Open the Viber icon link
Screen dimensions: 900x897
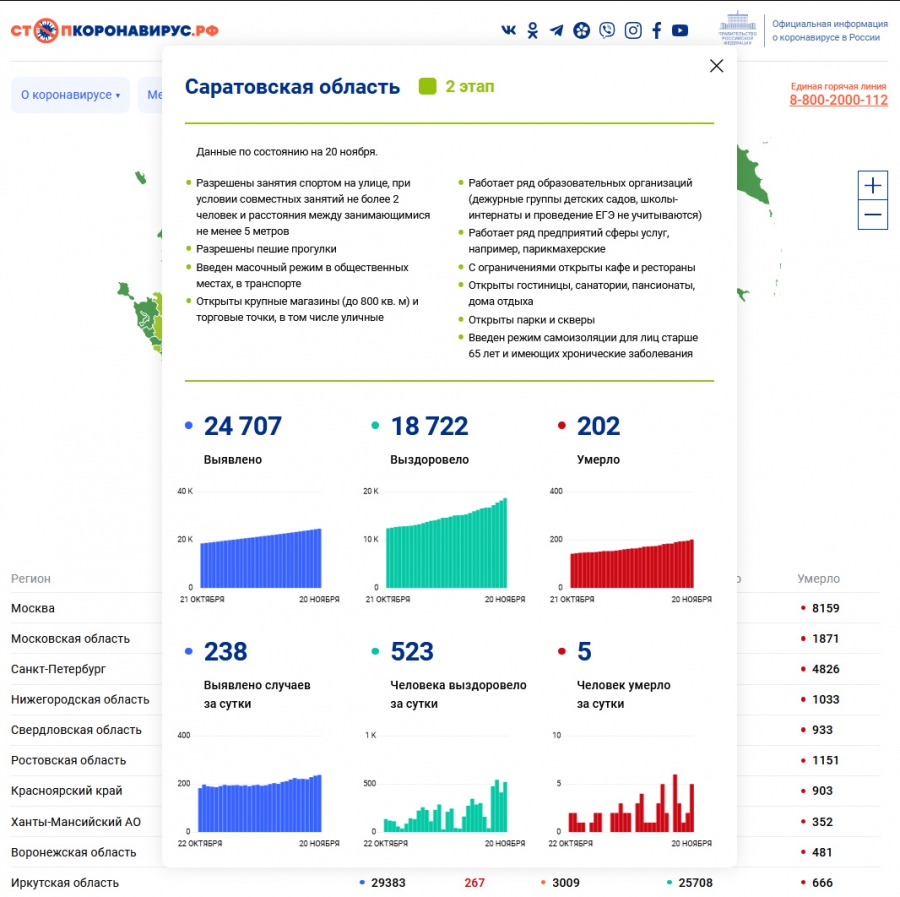[x=607, y=30]
